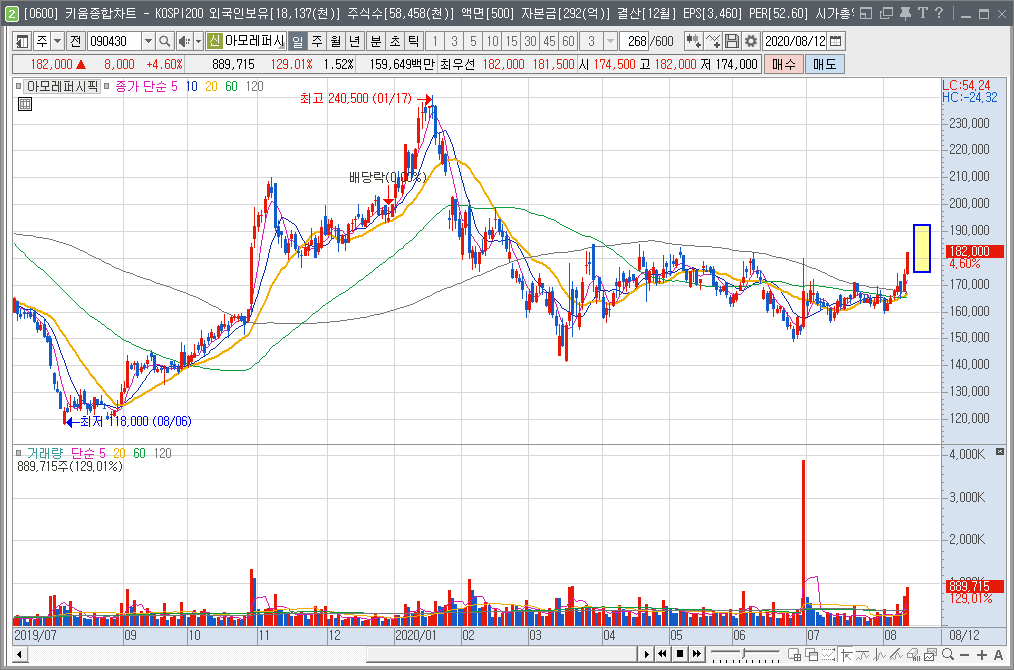This screenshot has height=670, width=1014.
Task: Click the horizontal scrollbar left arrow
Action: coord(19,654)
